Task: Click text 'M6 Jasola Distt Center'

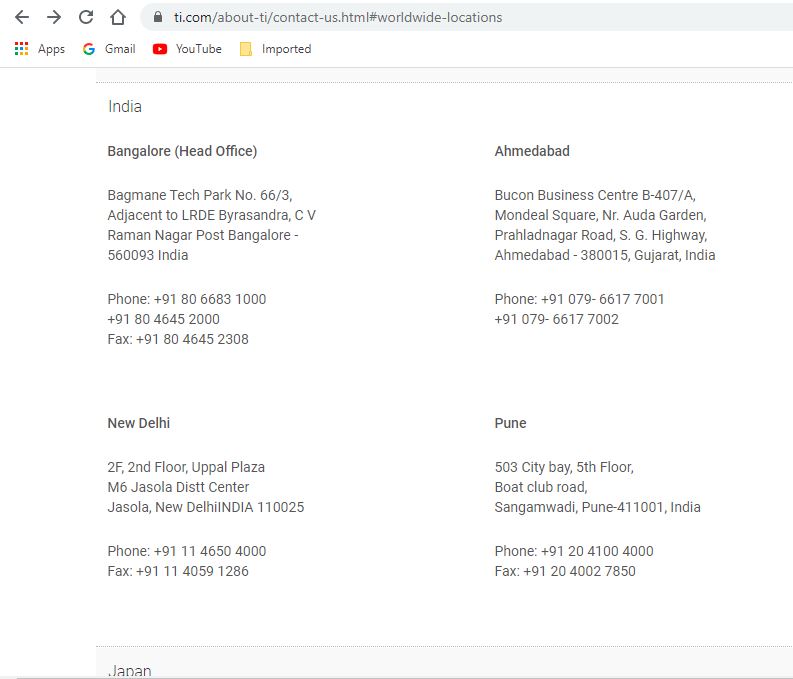Action: click(x=178, y=487)
